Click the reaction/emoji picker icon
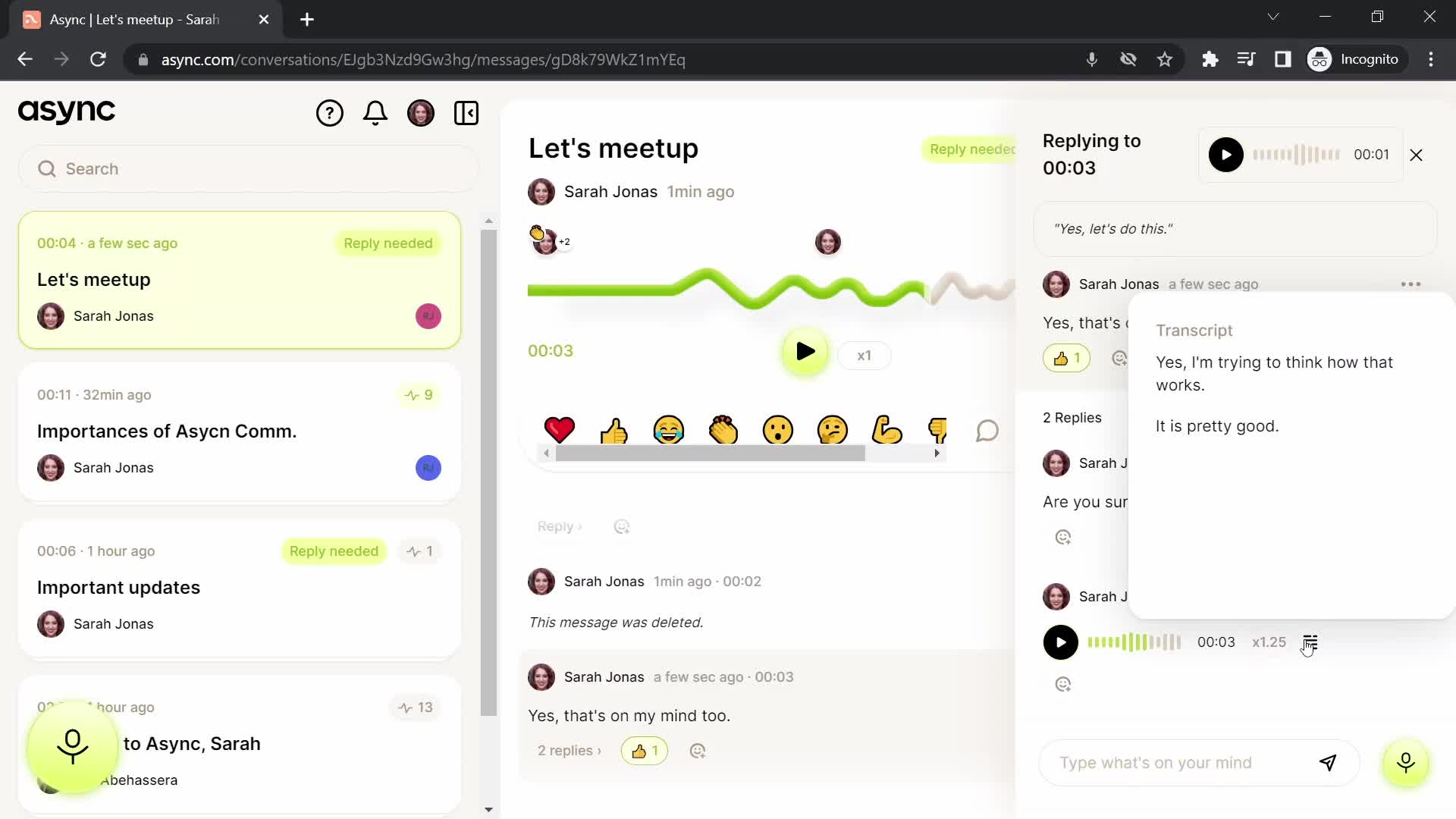Image resolution: width=1456 pixels, height=819 pixels. tap(622, 526)
